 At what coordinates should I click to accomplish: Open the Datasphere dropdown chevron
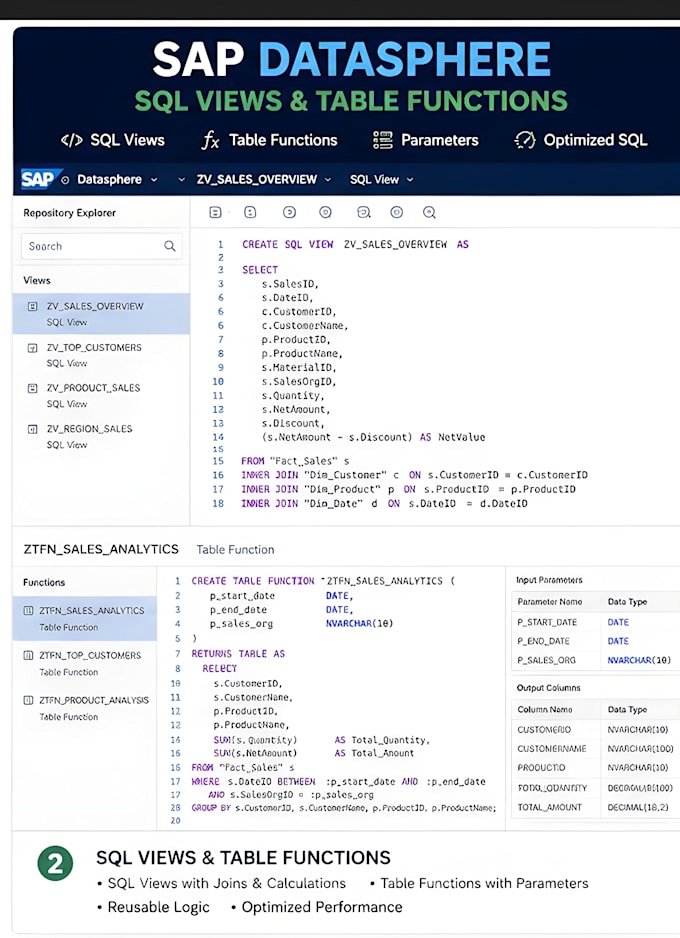[x=154, y=179]
